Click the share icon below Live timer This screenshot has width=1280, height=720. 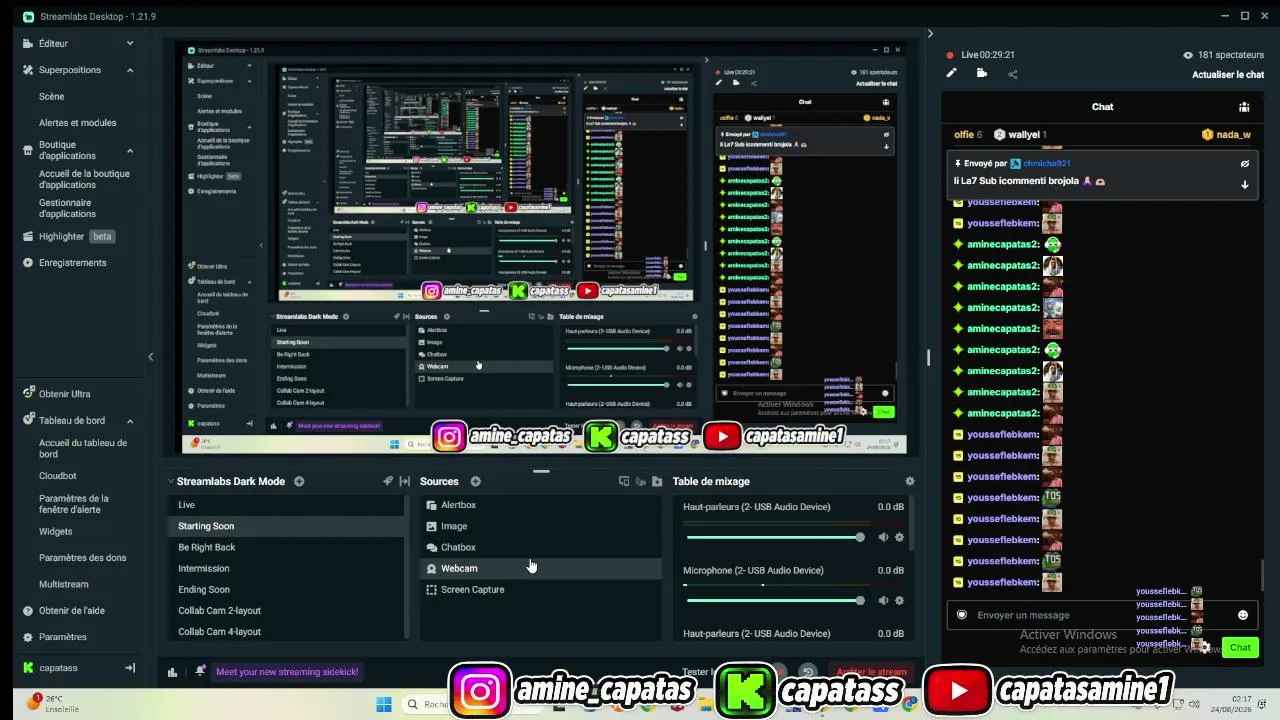click(x=1013, y=73)
